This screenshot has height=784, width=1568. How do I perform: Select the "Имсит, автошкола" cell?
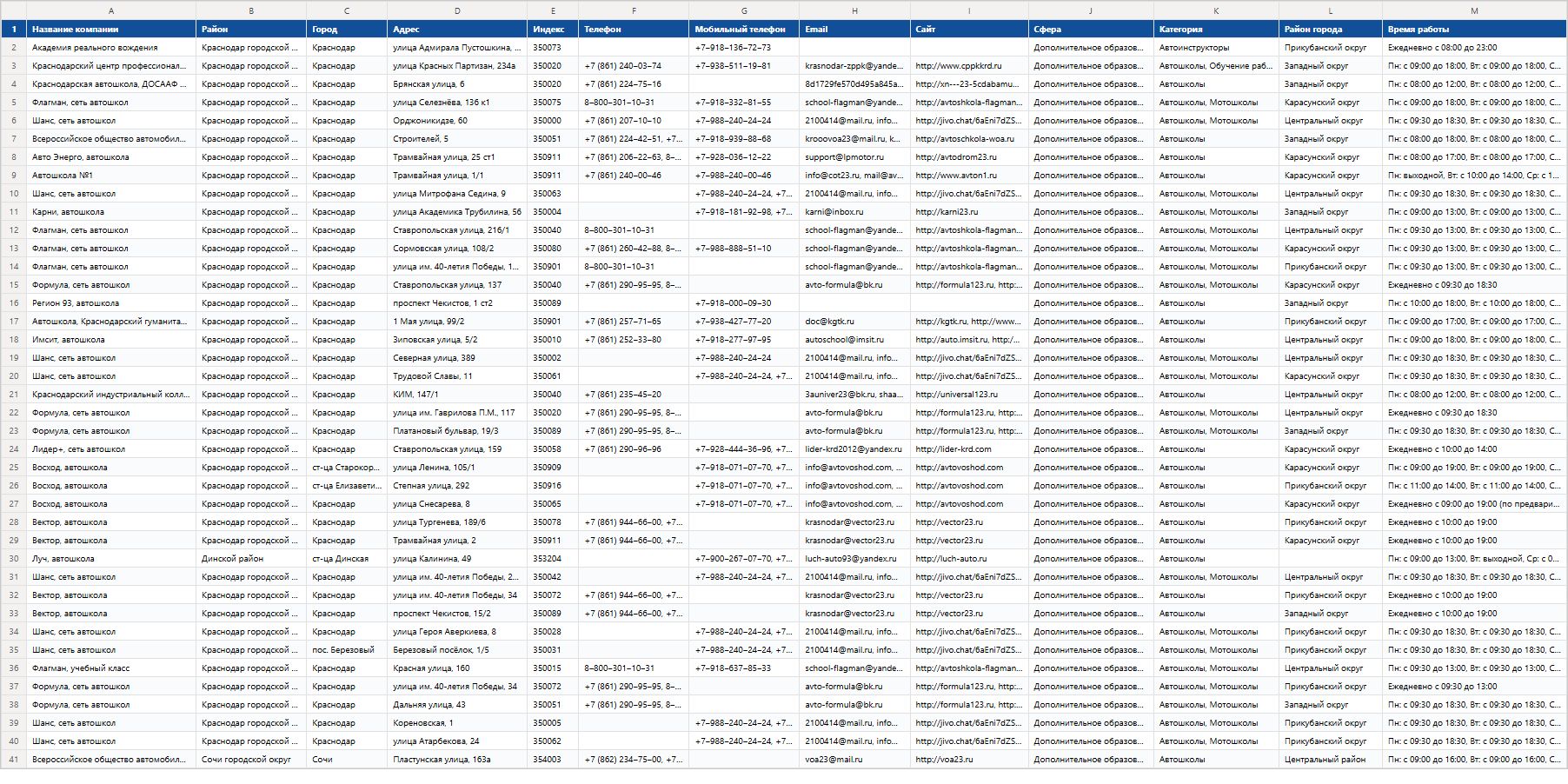[x=111, y=339]
